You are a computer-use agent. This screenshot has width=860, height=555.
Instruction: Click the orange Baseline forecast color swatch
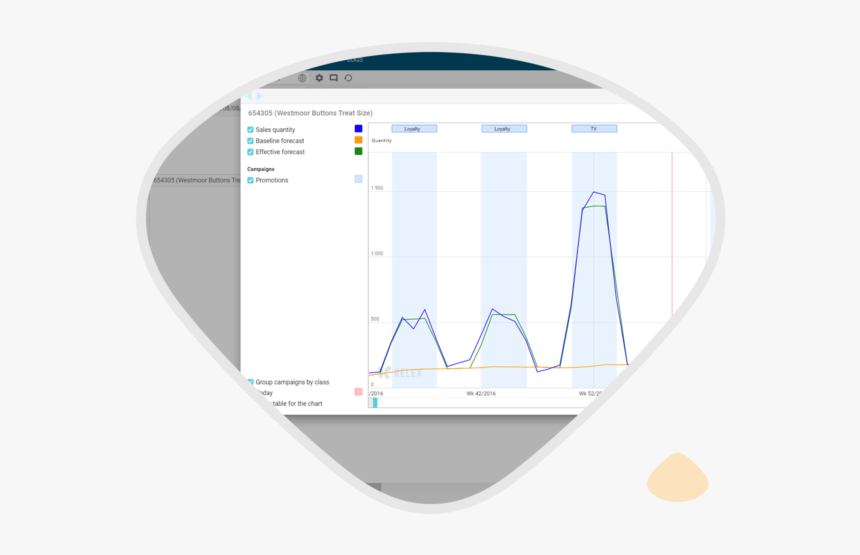[x=358, y=140]
